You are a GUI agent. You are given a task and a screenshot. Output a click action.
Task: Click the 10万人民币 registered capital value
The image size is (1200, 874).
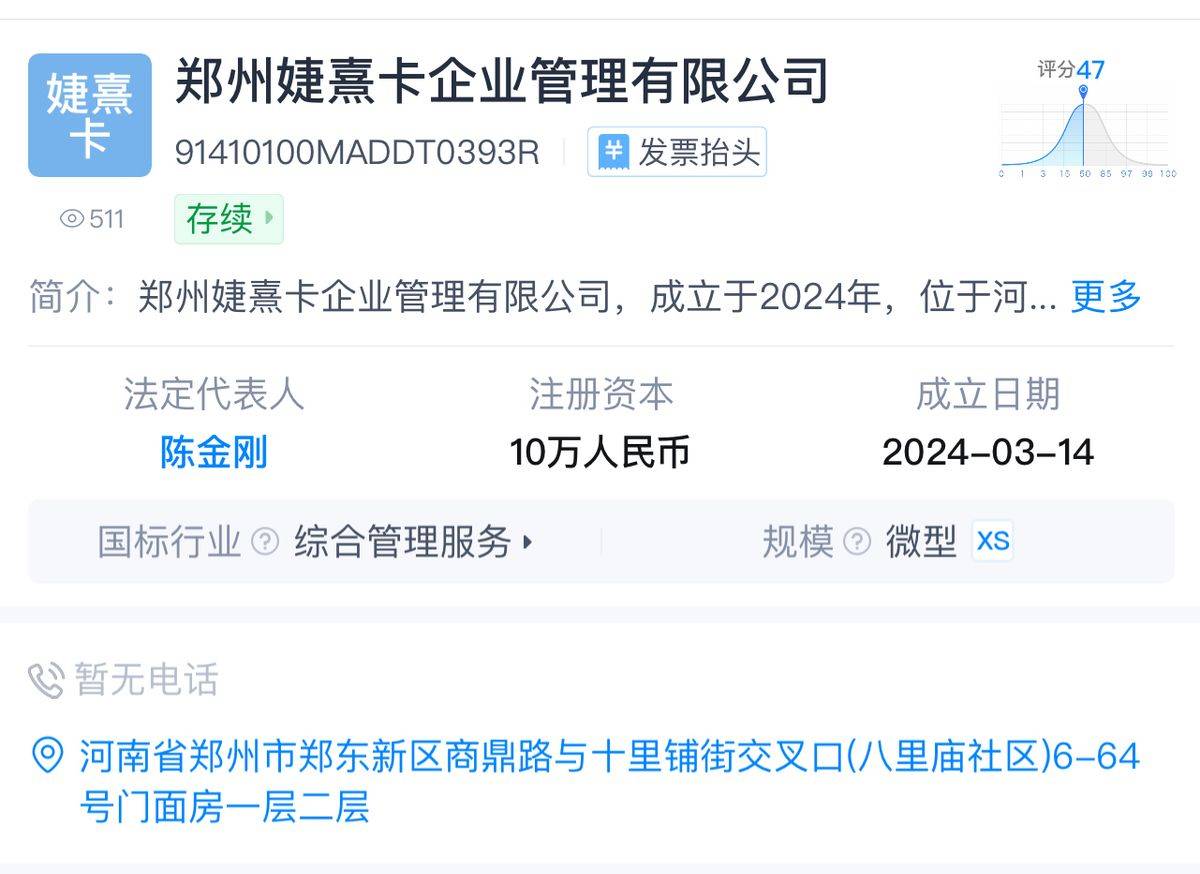tap(600, 452)
